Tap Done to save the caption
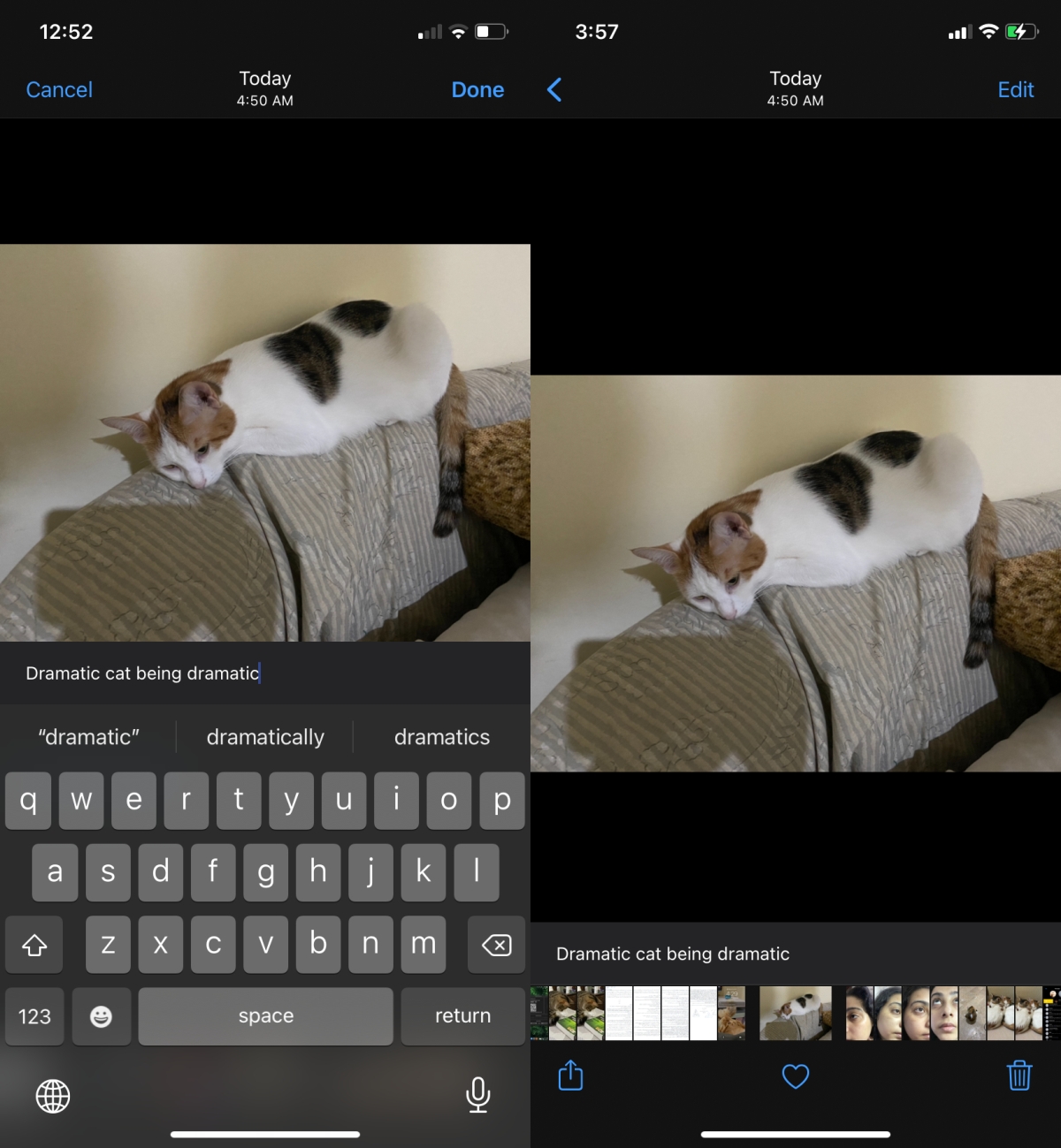1061x1148 pixels. pyautogui.click(x=477, y=89)
